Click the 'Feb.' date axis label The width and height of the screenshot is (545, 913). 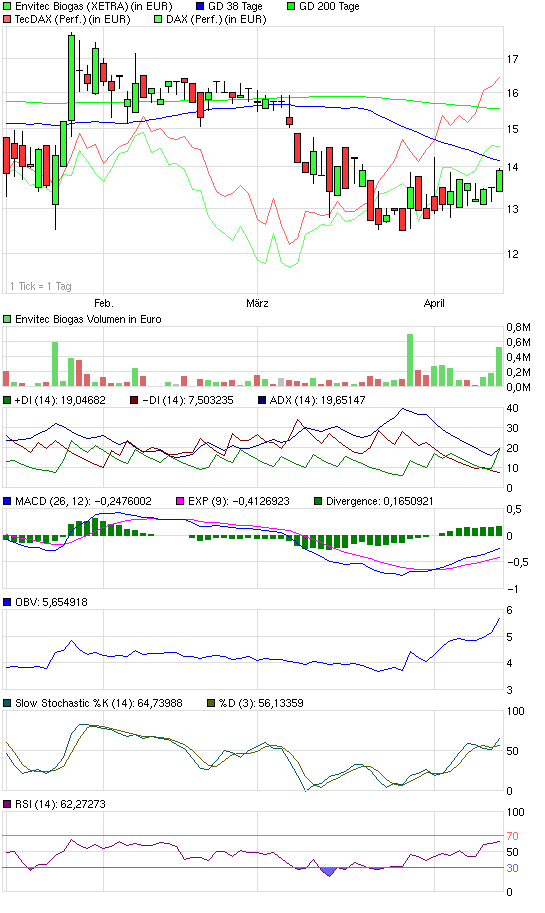(104, 303)
